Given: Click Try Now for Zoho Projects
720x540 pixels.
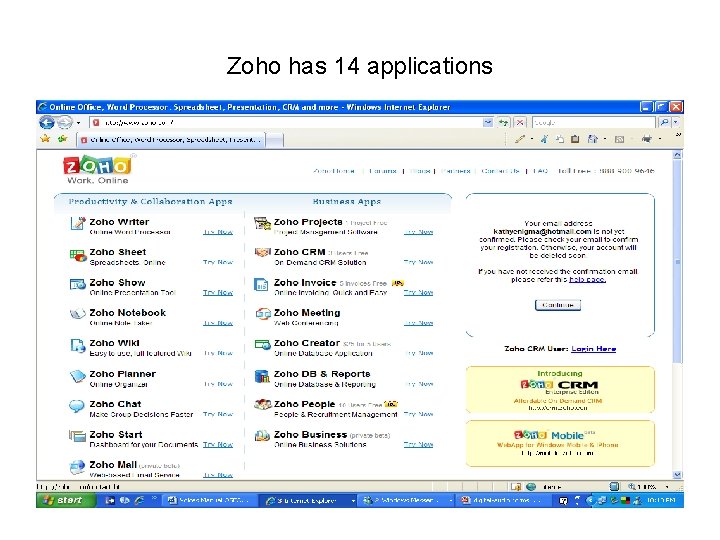Looking at the screenshot, I should pyautogui.click(x=418, y=232).
